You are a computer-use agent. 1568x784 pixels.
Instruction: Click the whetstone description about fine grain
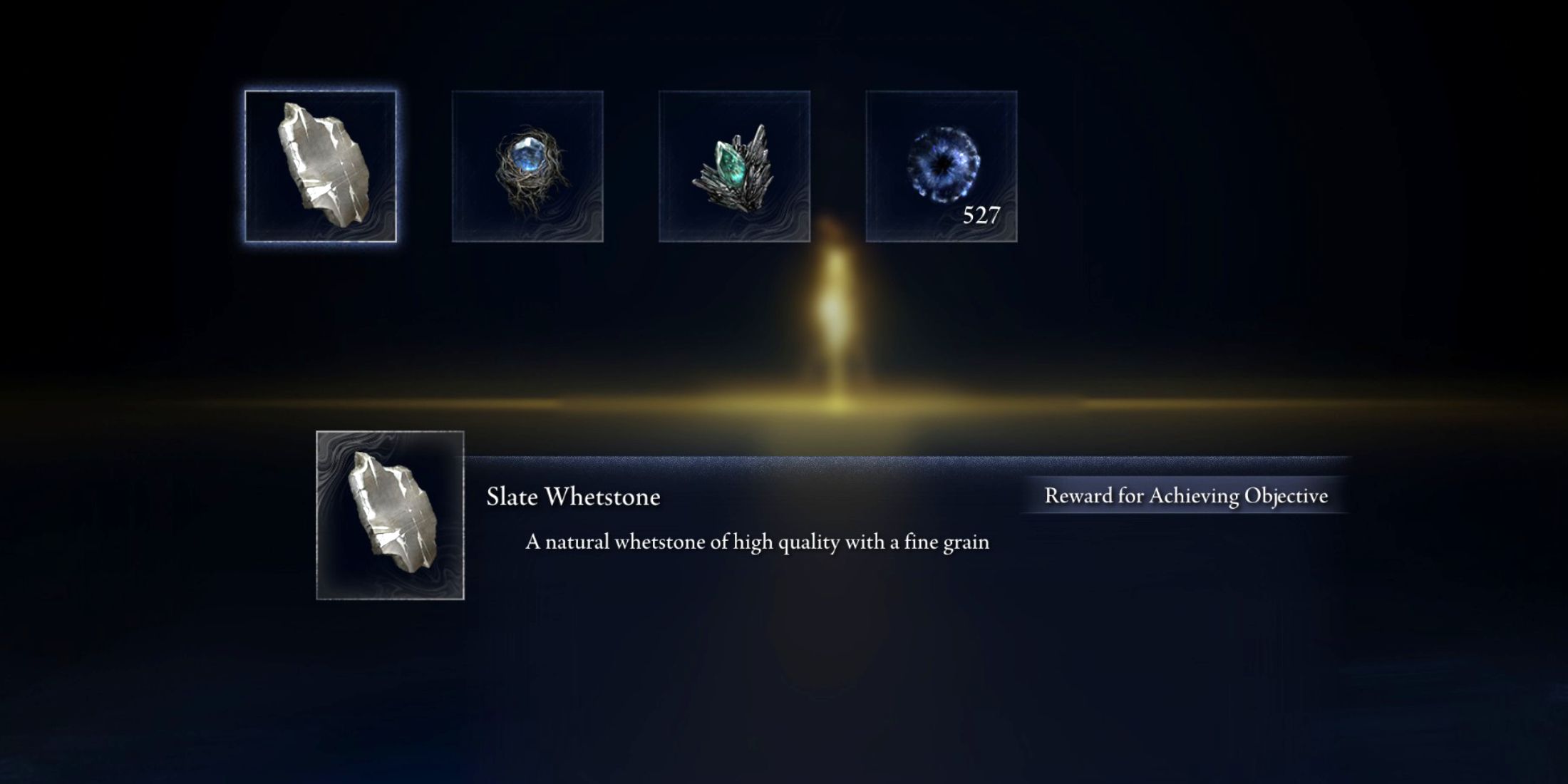coord(757,542)
